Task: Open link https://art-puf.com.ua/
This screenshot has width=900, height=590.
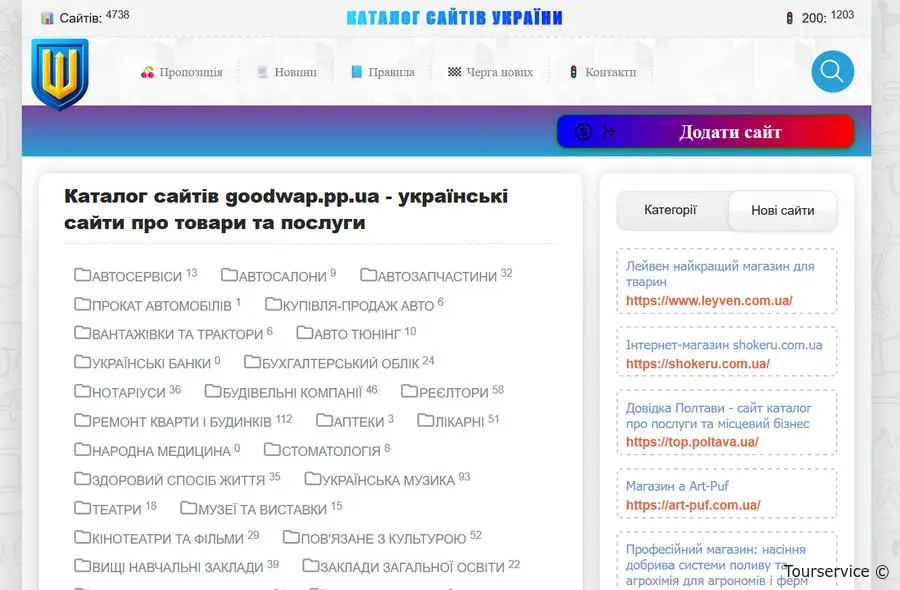Action: coord(693,505)
